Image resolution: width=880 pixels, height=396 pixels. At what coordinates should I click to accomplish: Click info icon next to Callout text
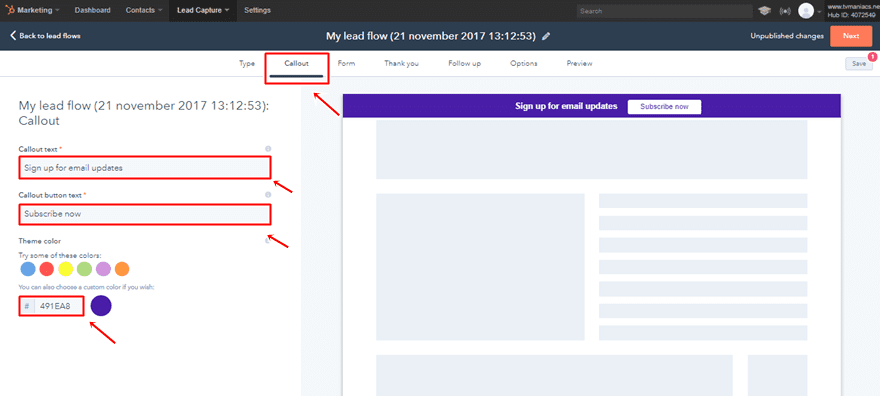point(268,149)
